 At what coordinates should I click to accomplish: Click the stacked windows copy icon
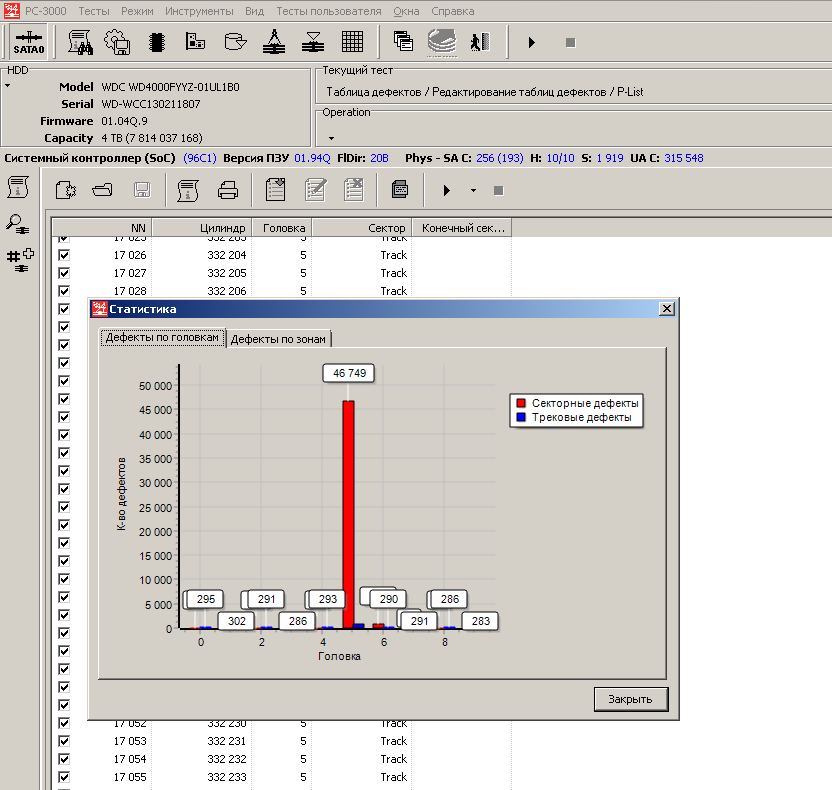[403, 41]
